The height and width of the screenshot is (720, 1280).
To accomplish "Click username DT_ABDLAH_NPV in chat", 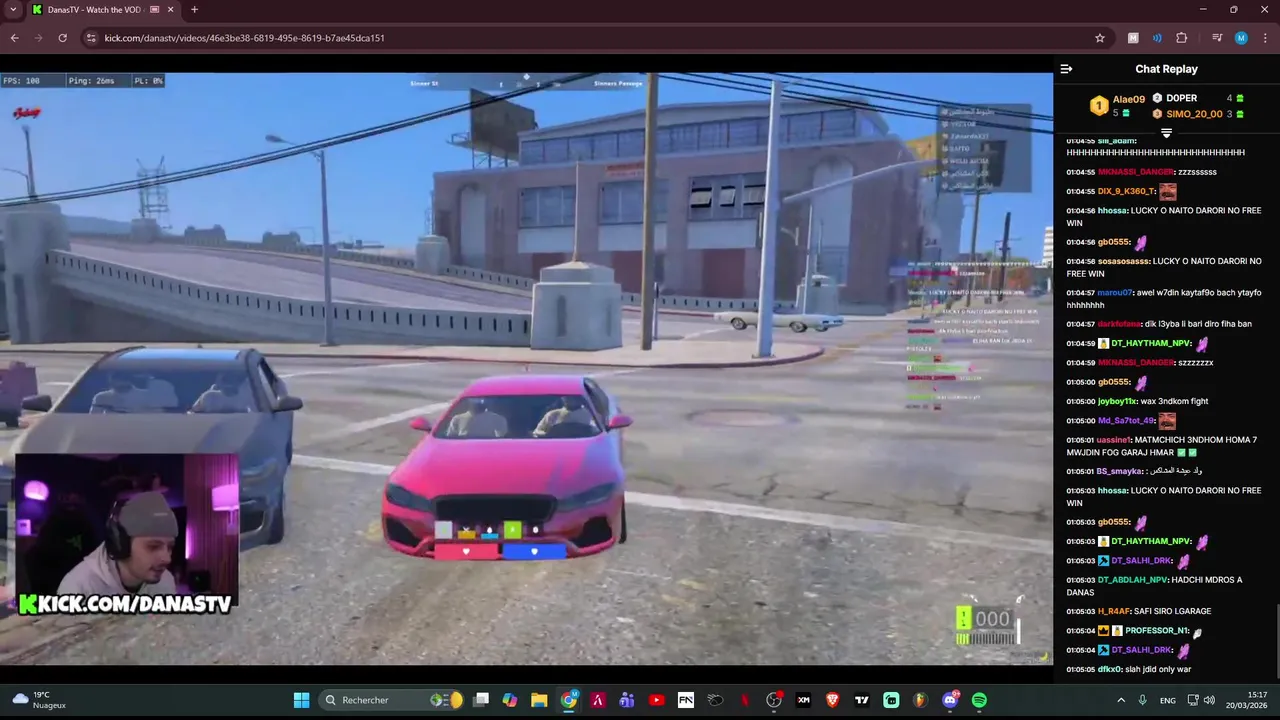I will click(1132, 580).
